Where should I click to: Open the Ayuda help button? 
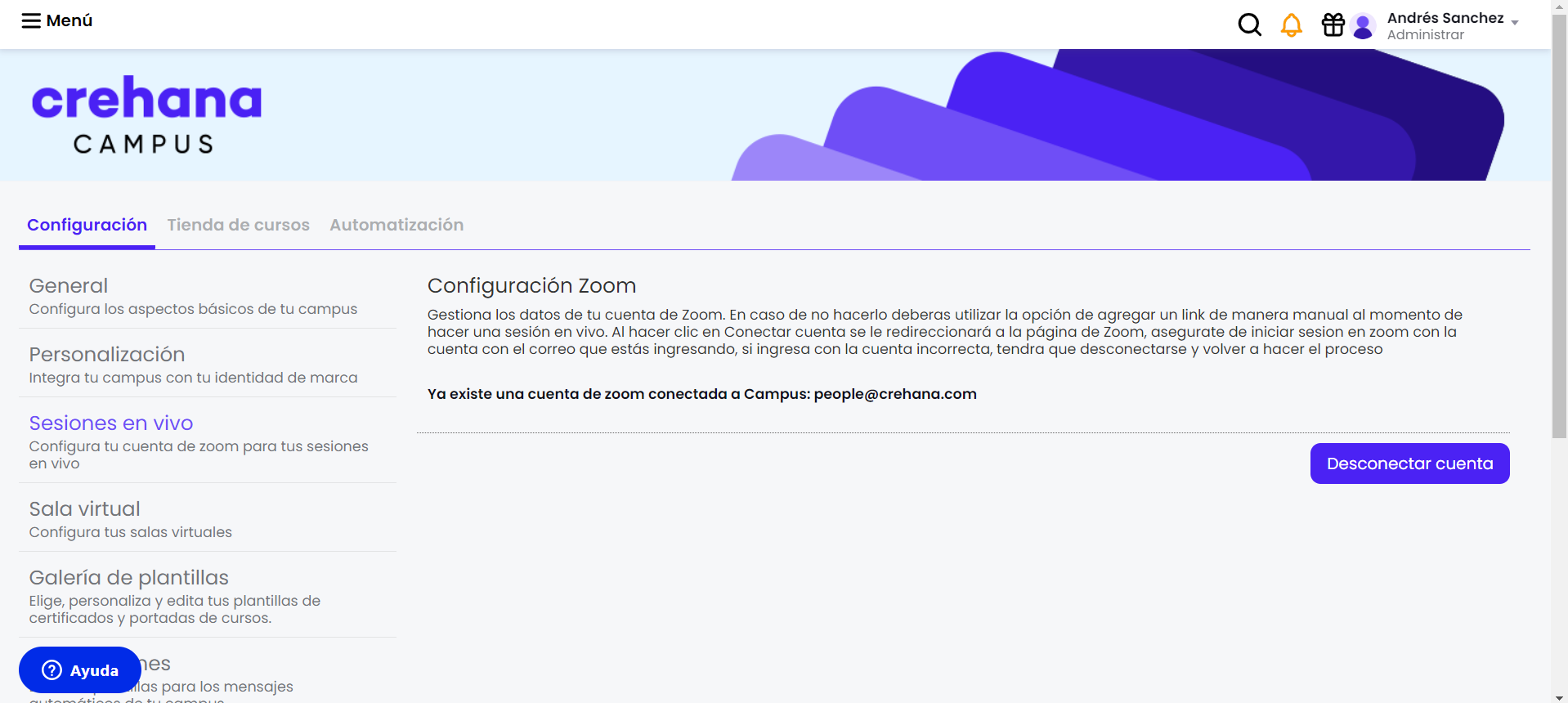pos(80,670)
